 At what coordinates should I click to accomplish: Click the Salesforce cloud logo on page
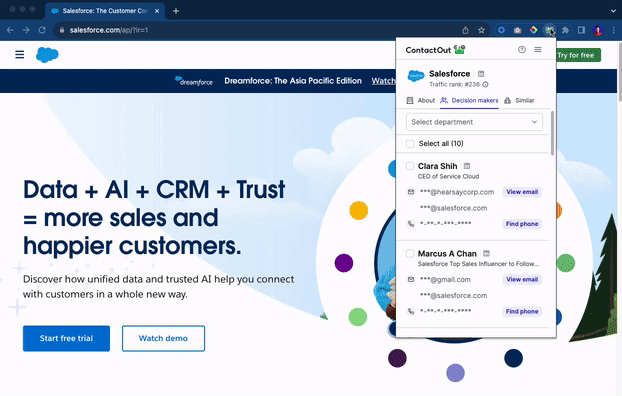47,54
